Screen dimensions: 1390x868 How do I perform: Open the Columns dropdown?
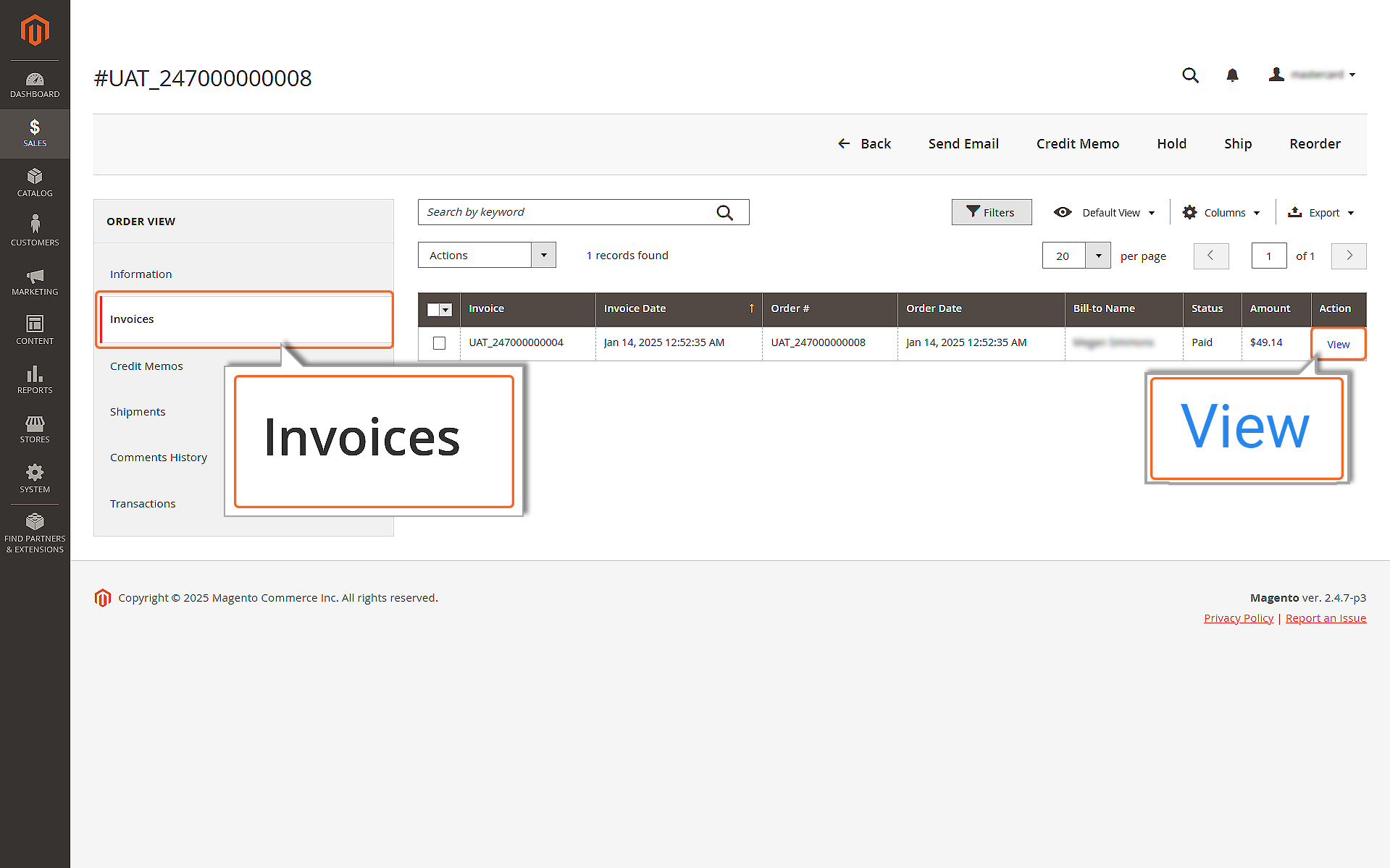coord(1221,212)
